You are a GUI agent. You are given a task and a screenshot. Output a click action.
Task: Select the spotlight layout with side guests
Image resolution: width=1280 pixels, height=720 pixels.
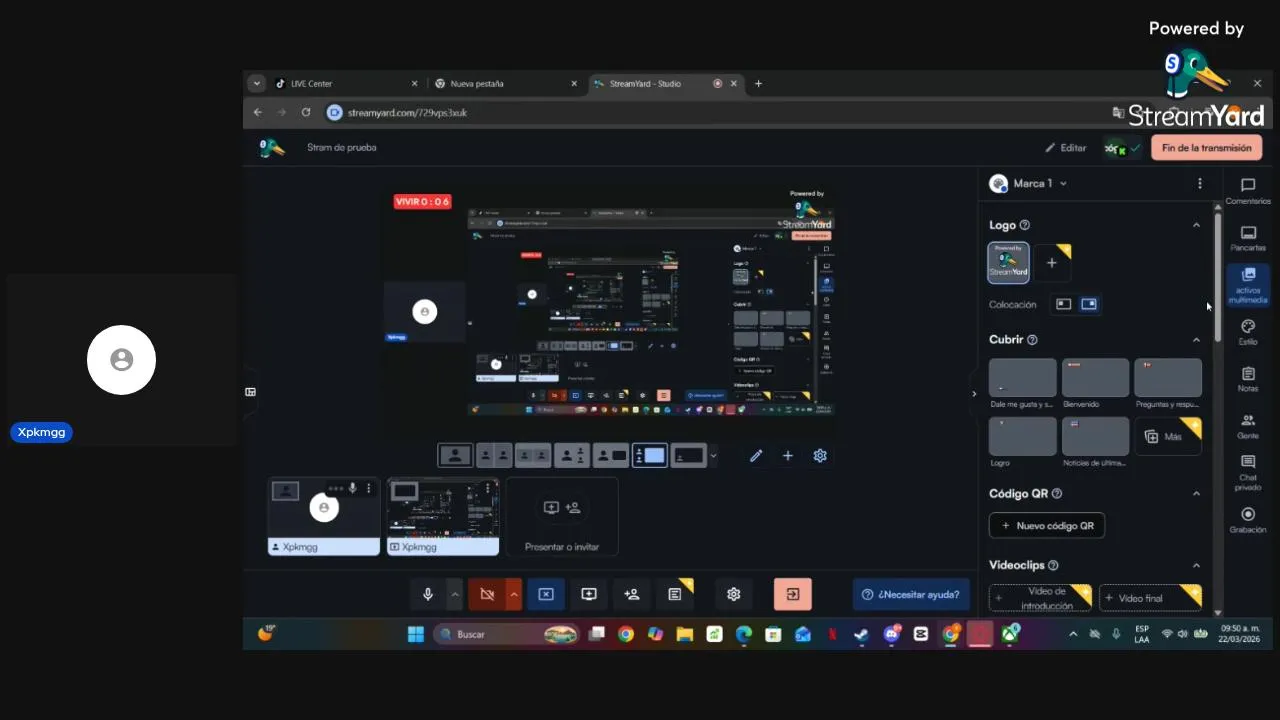[x=572, y=456]
